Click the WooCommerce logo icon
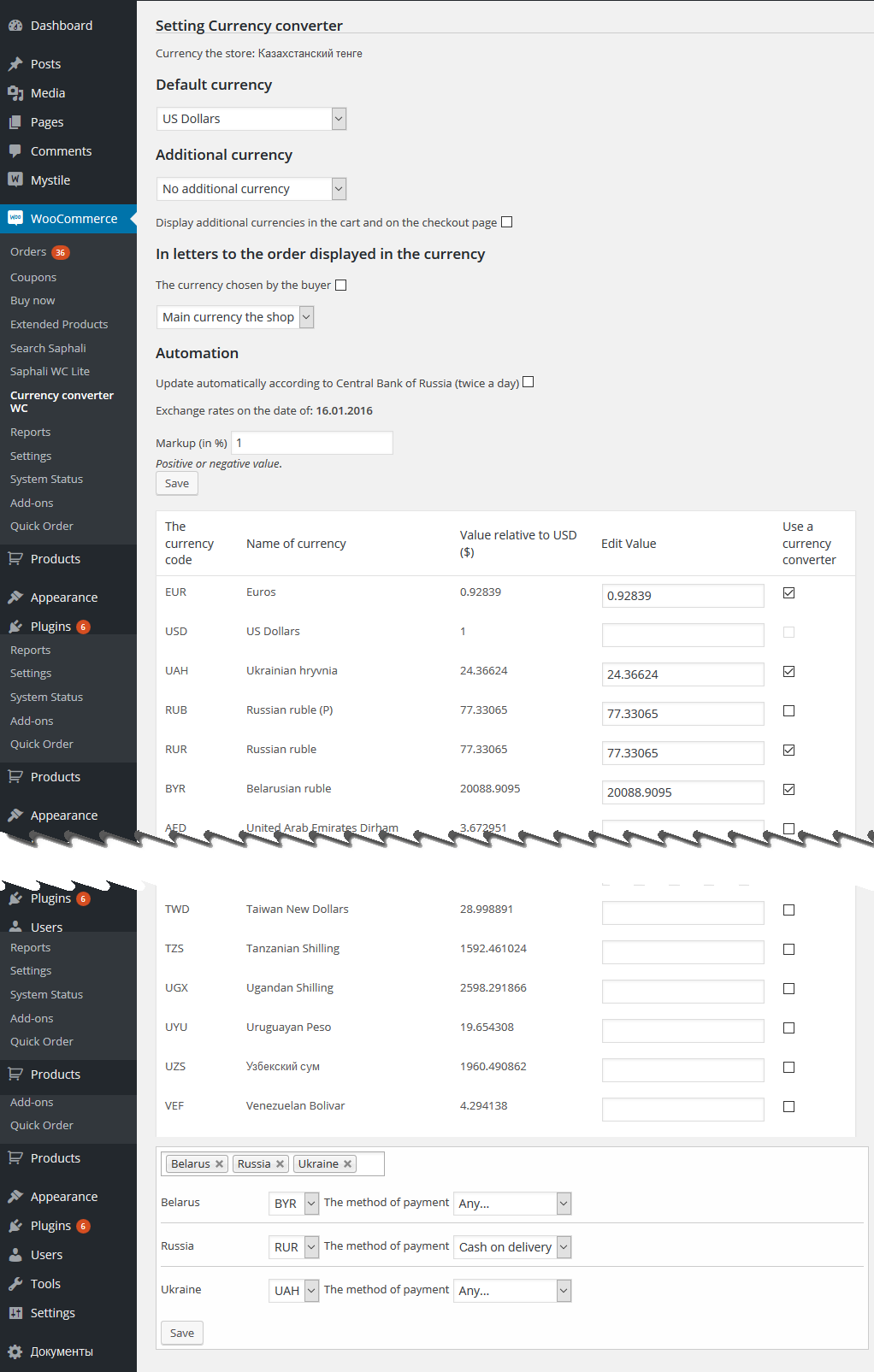Image resolution: width=874 pixels, height=1372 pixels. click(15, 218)
